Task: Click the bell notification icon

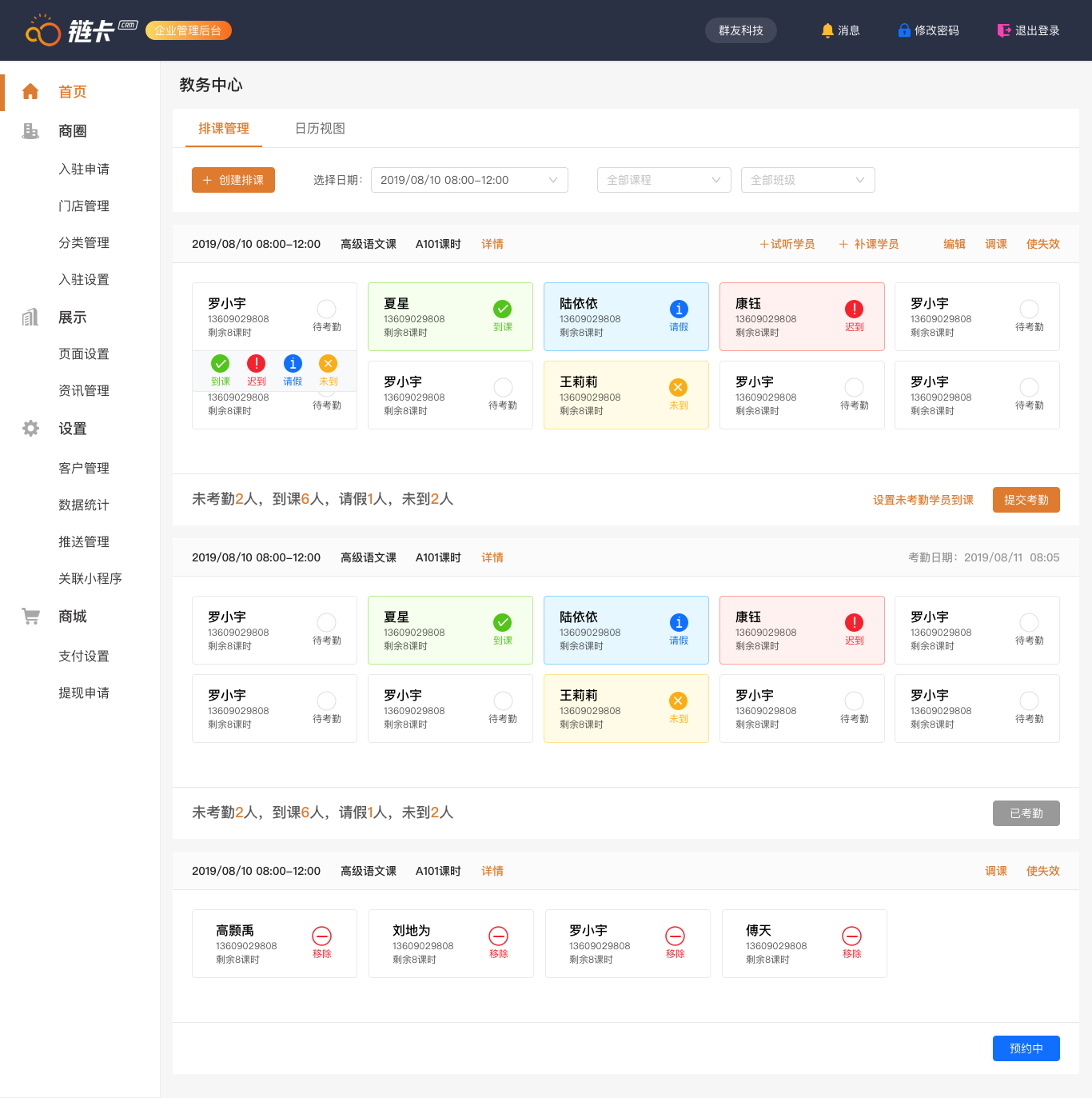Action: (x=827, y=30)
